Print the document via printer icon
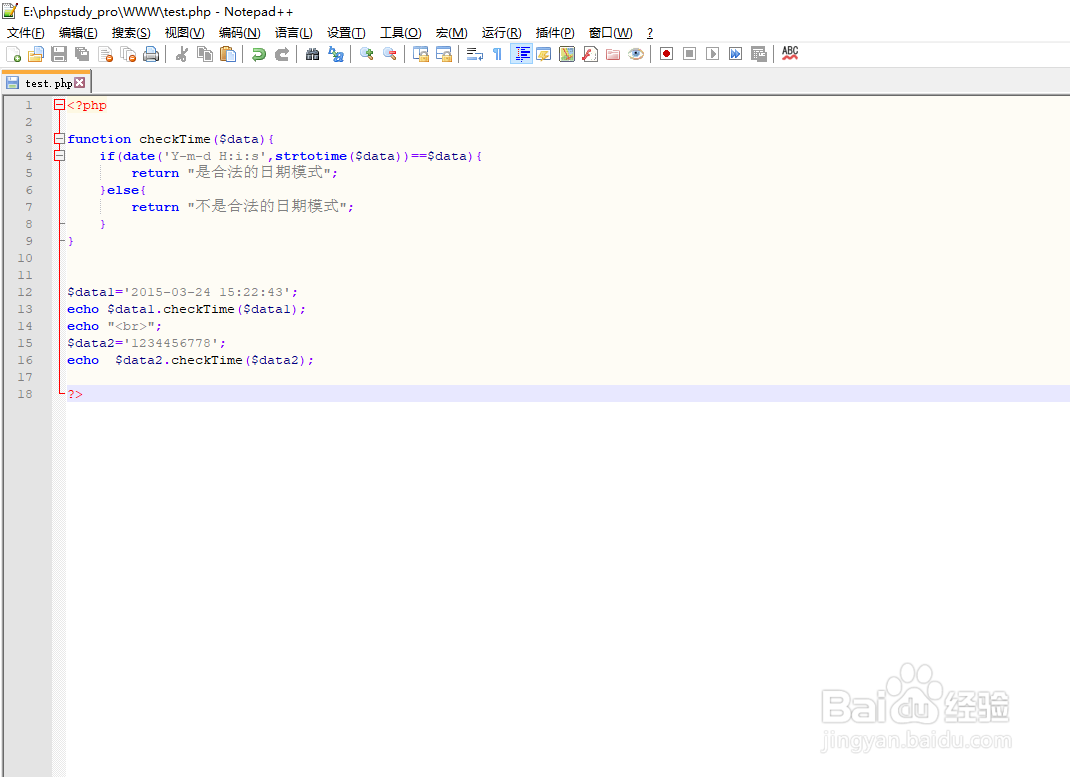Image resolution: width=1070 pixels, height=777 pixels. [x=151, y=55]
